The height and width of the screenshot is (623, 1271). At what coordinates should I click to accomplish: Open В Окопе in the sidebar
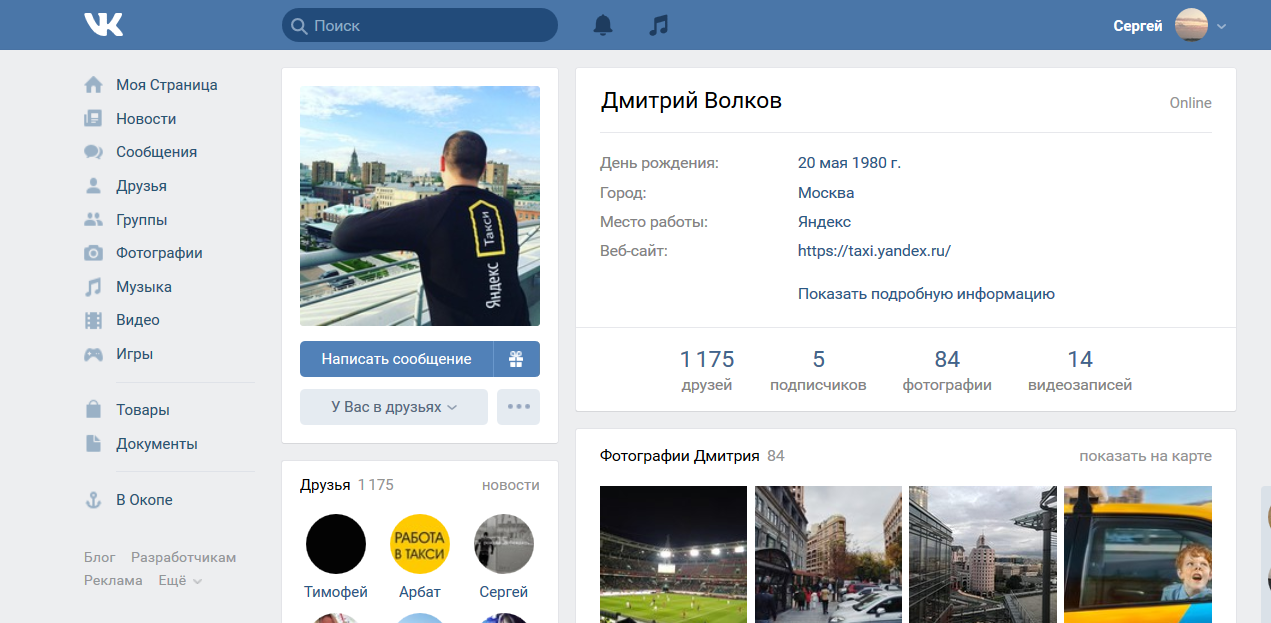point(144,500)
